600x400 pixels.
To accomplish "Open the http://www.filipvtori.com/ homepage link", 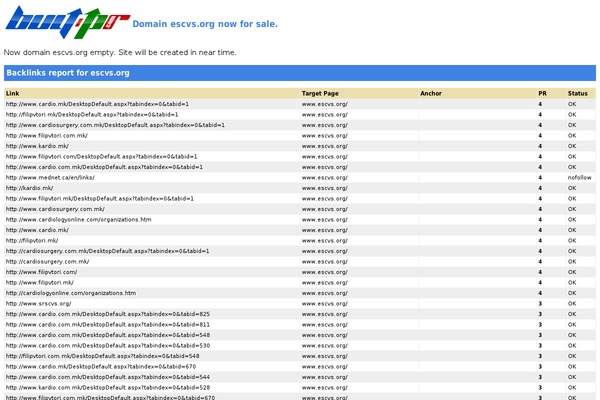I will point(41,272).
